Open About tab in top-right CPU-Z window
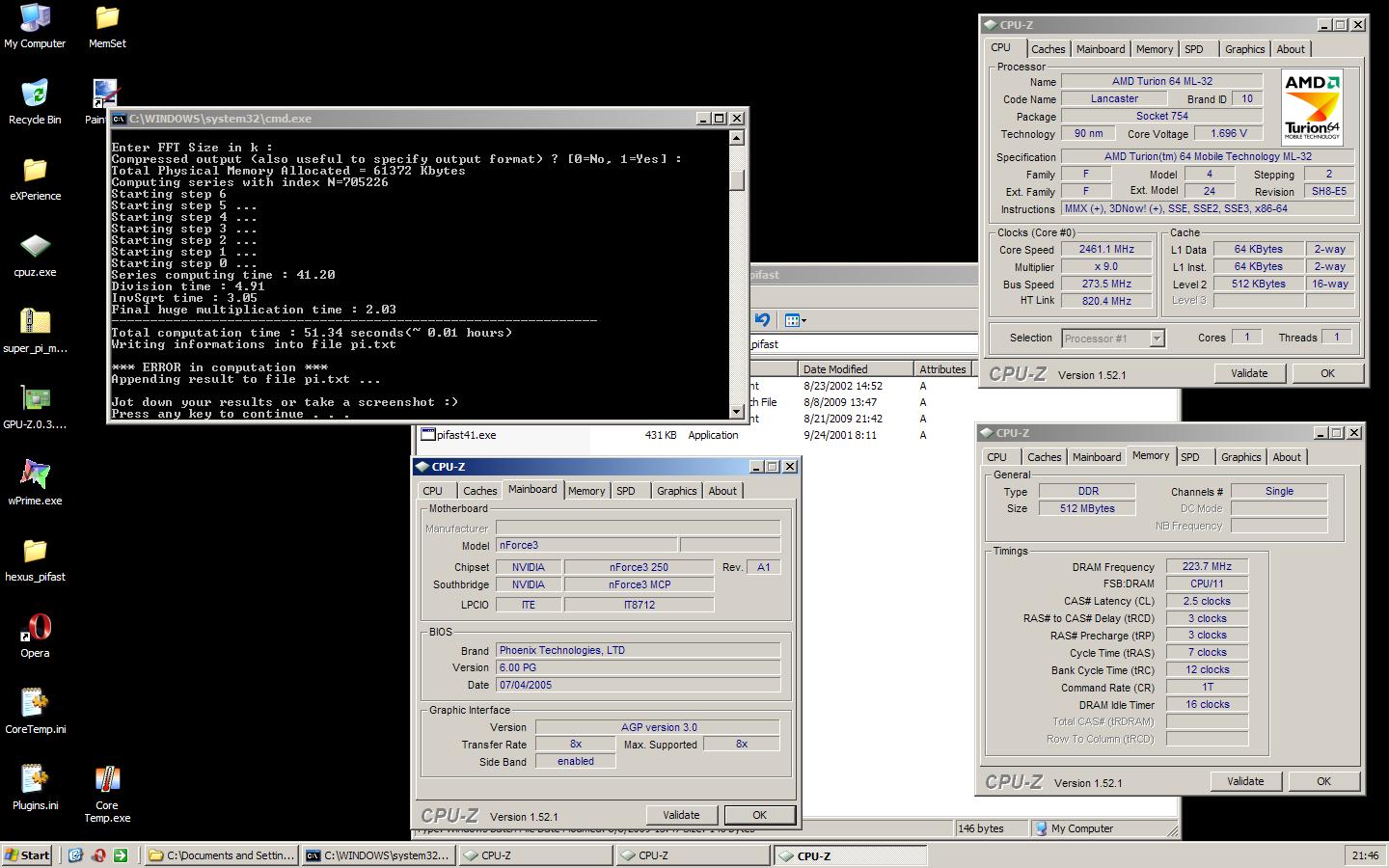The width and height of the screenshot is (1389, 868). (x=1291, y=49)
